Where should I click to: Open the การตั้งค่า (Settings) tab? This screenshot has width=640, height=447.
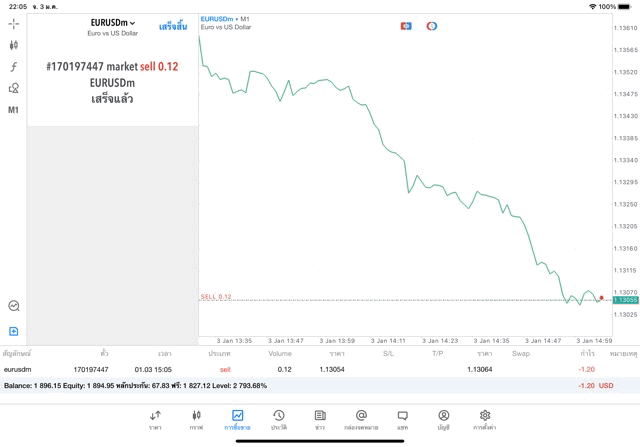coord(484,419)
